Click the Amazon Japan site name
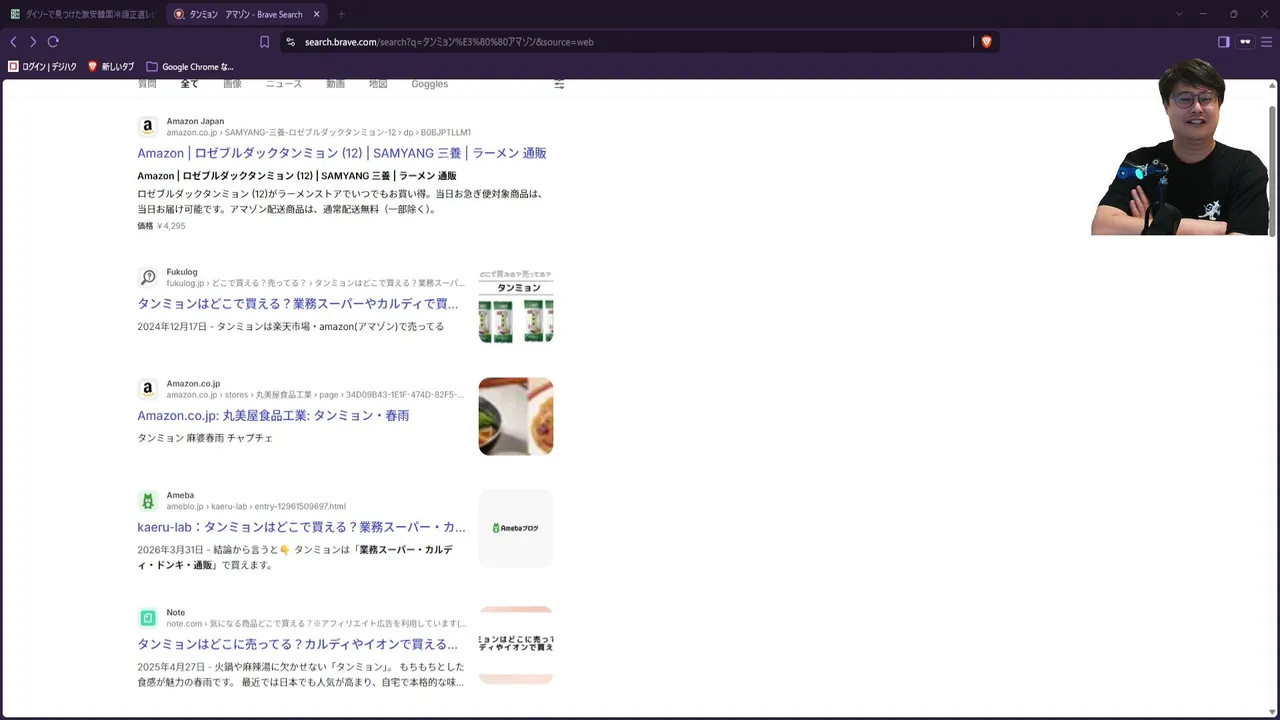This screenshot has height=720, width=1280. [195, 121]
